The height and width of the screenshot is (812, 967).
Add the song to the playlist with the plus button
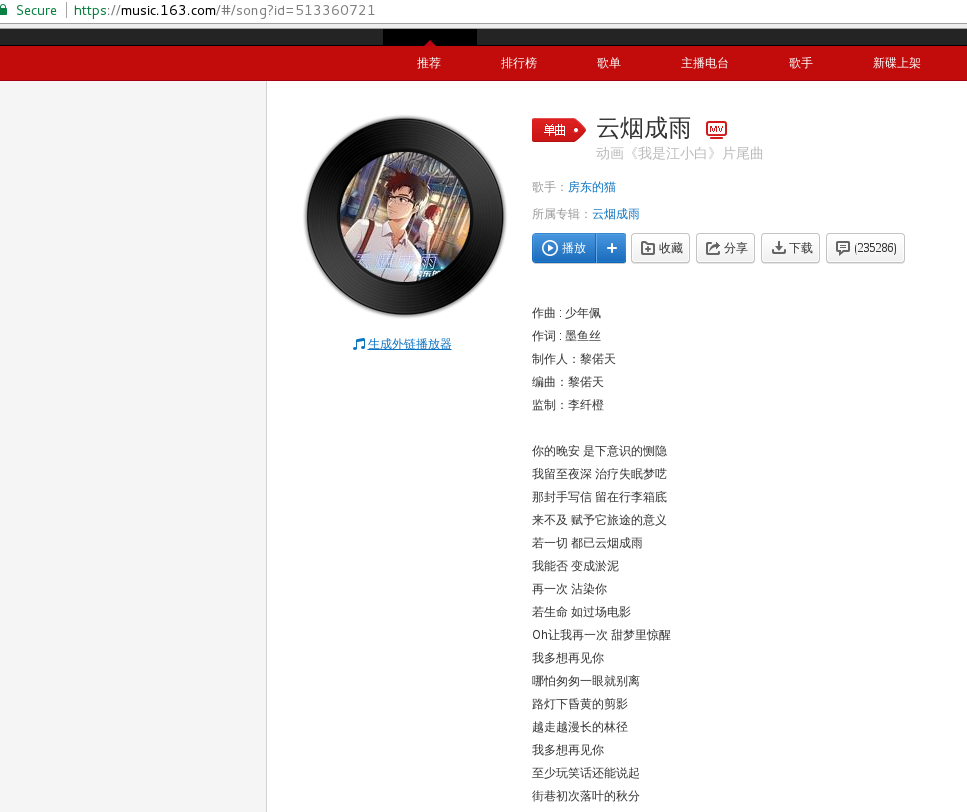pos(611,248)
